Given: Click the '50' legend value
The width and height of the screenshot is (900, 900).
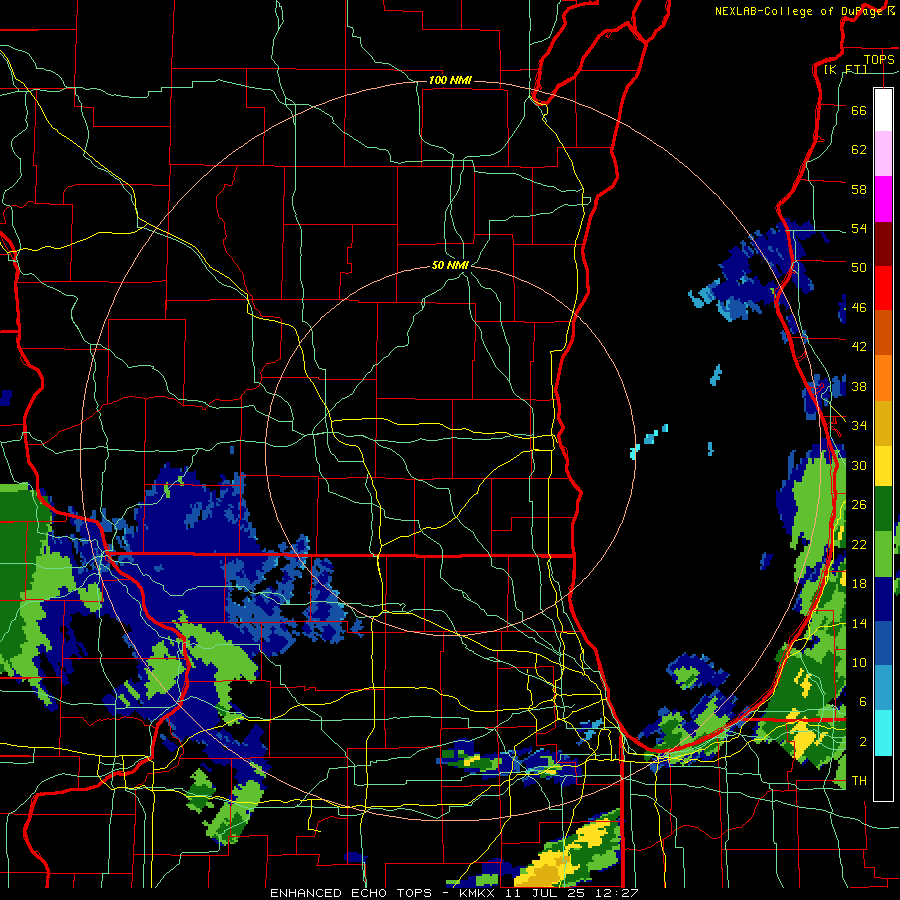Looking at the screenshot, I should click(859, 267).
